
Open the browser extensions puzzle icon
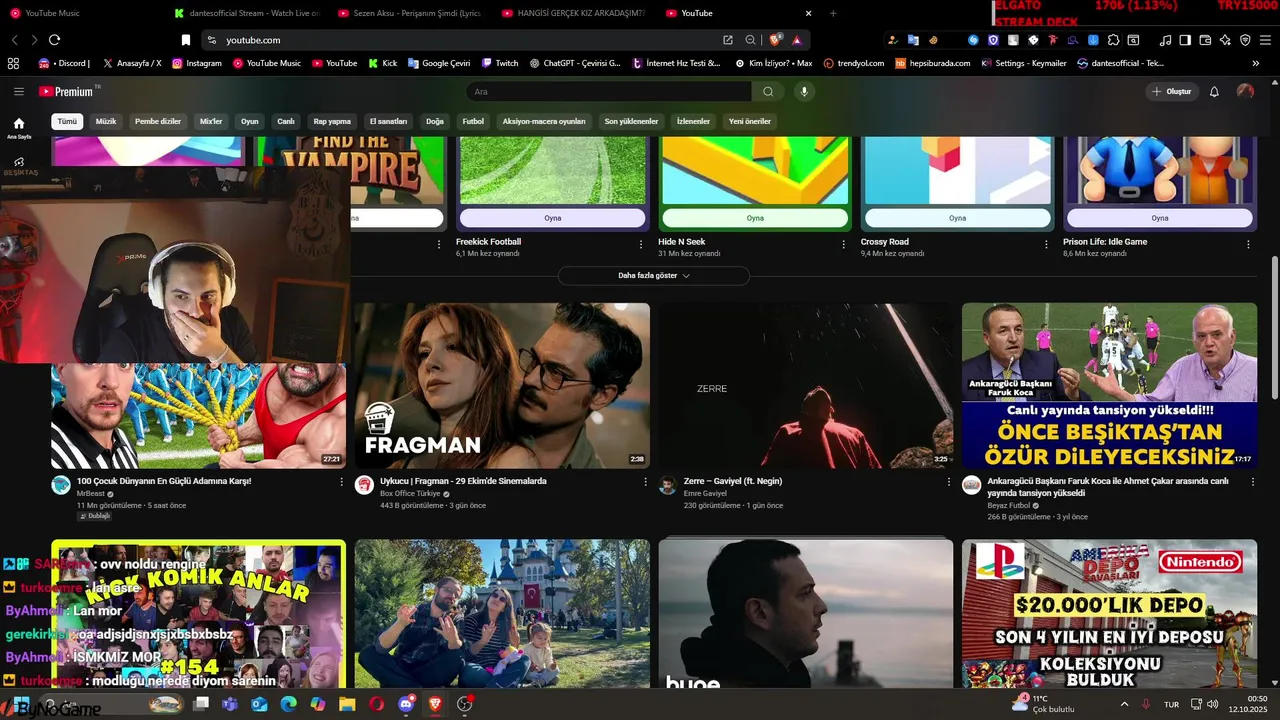1112,40
